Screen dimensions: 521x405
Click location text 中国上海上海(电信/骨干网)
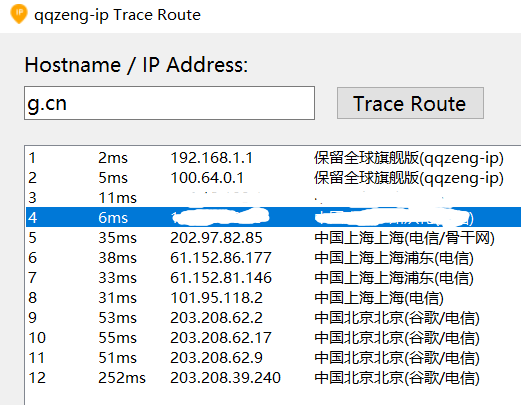tap(404, 238)
